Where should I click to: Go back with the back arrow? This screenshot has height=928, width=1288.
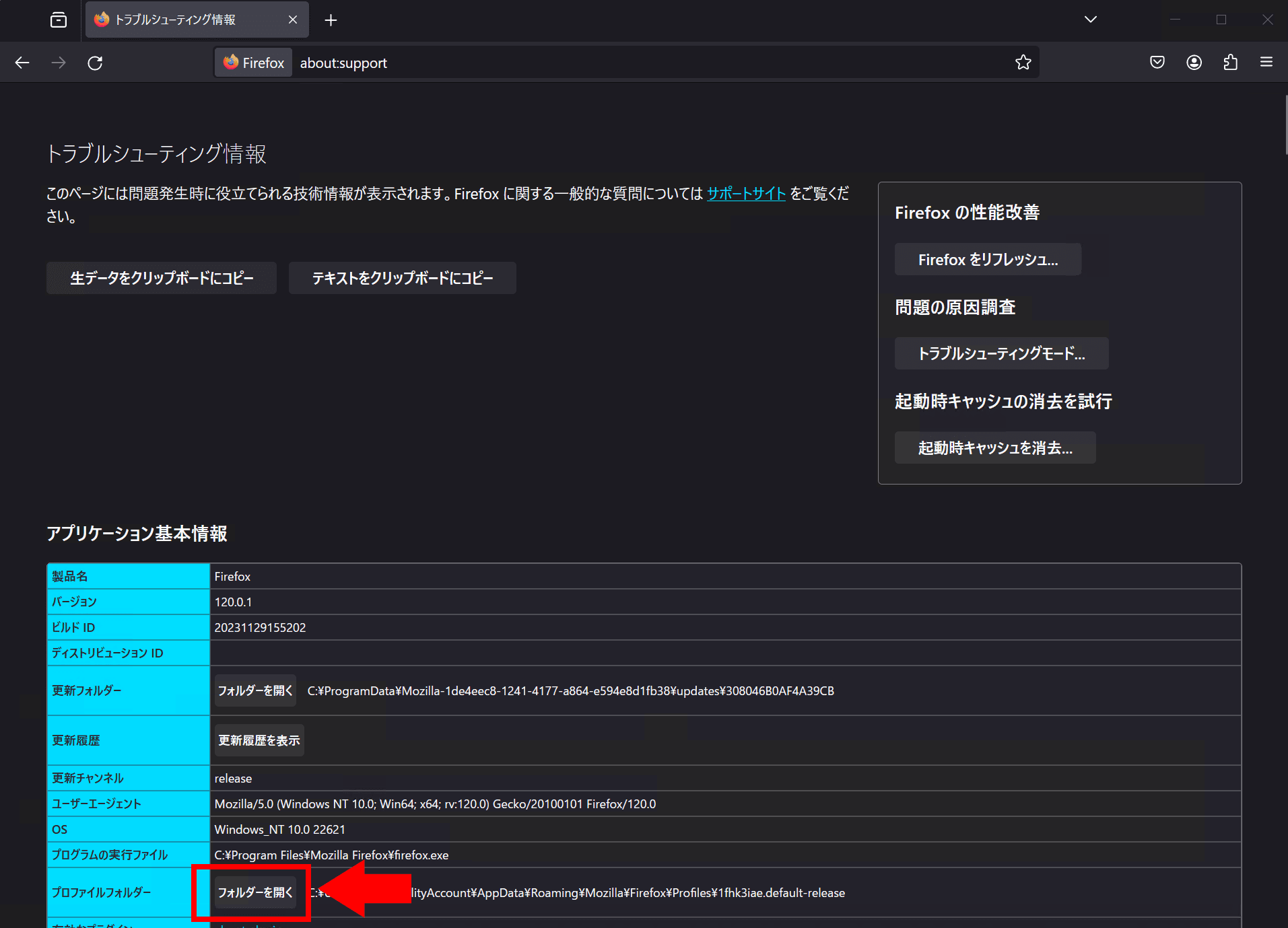point(22,63)
